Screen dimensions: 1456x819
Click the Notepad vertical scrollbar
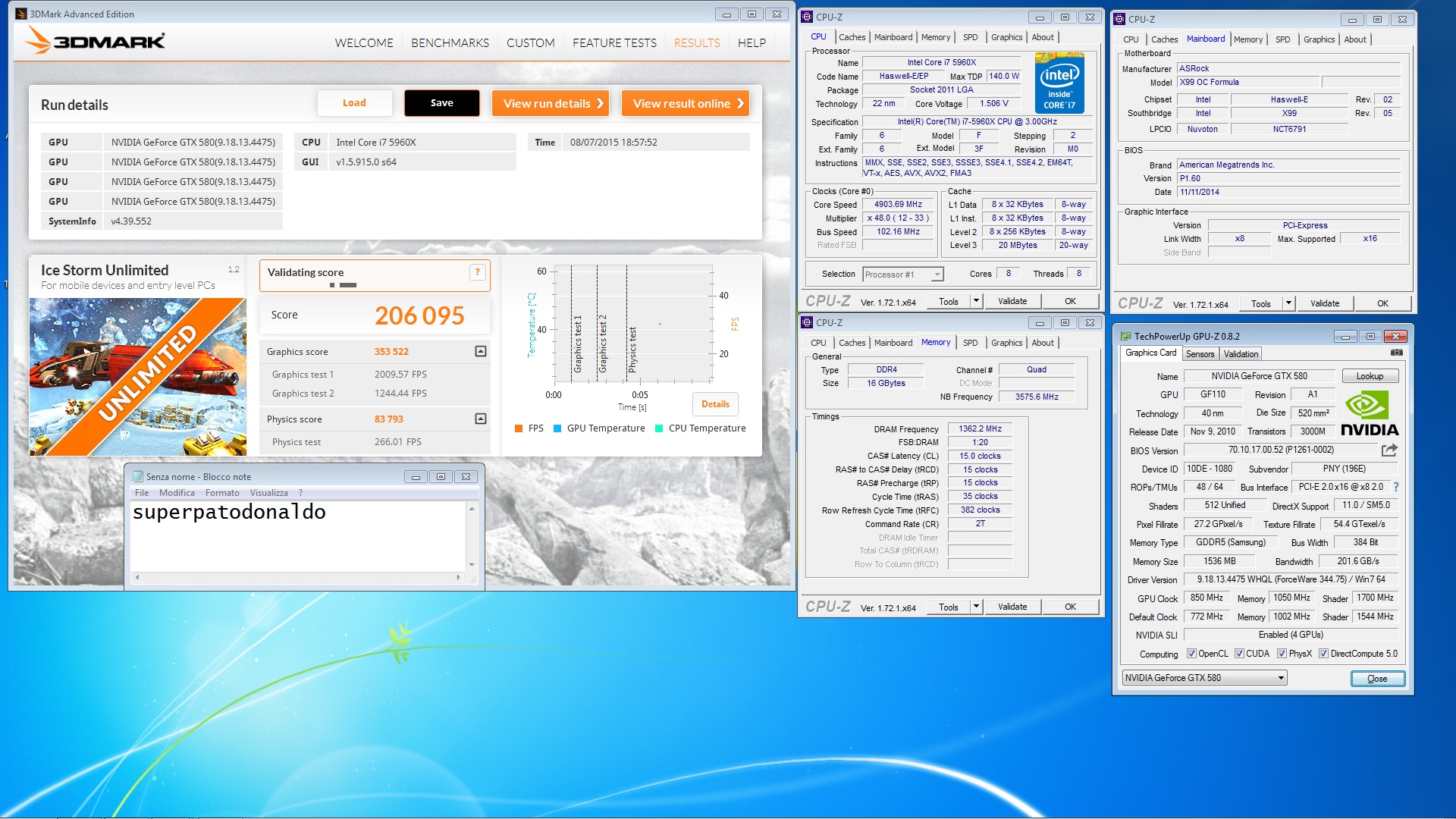[472, 536]
